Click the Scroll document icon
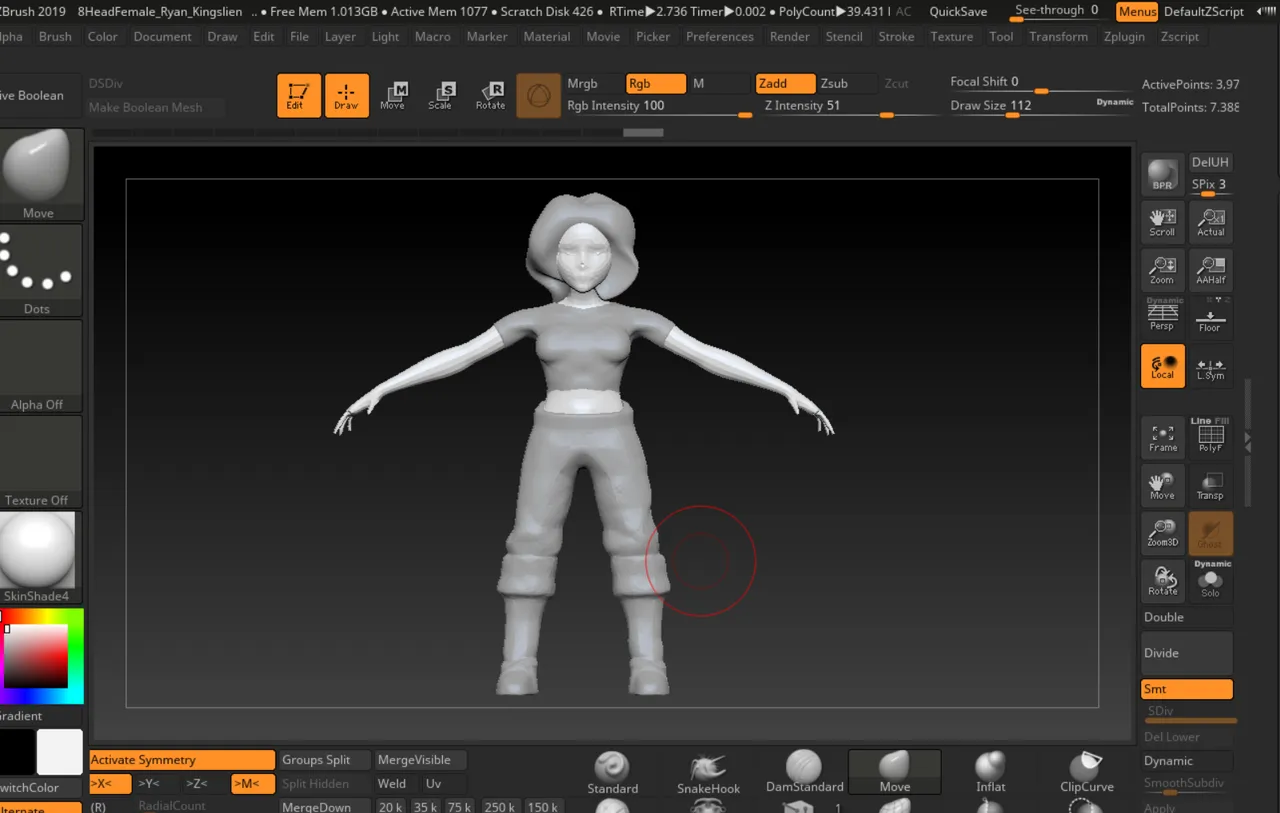The width and height of the screenshot is (1280, 813). 1162,222
